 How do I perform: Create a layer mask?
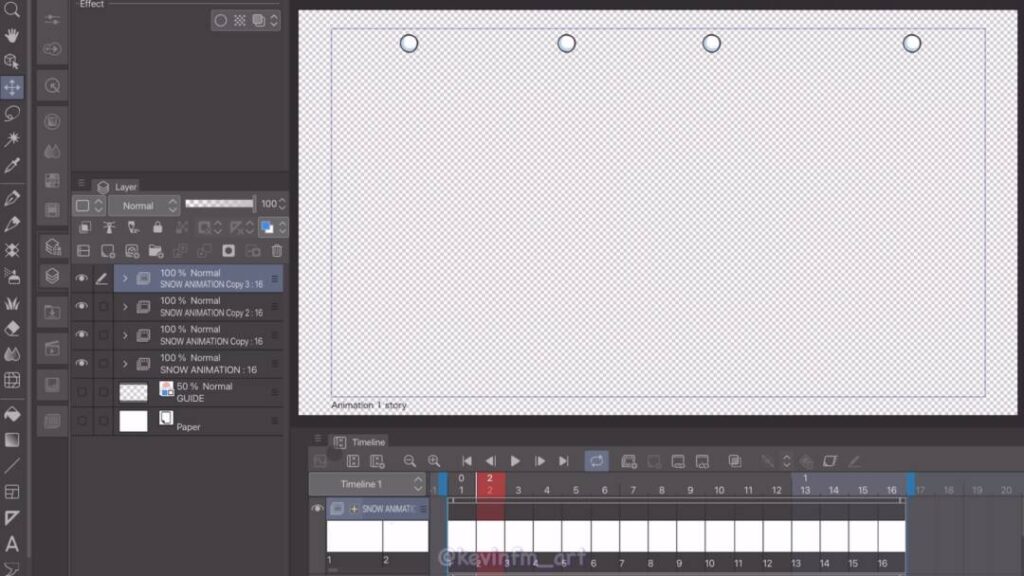pos(228,251)
